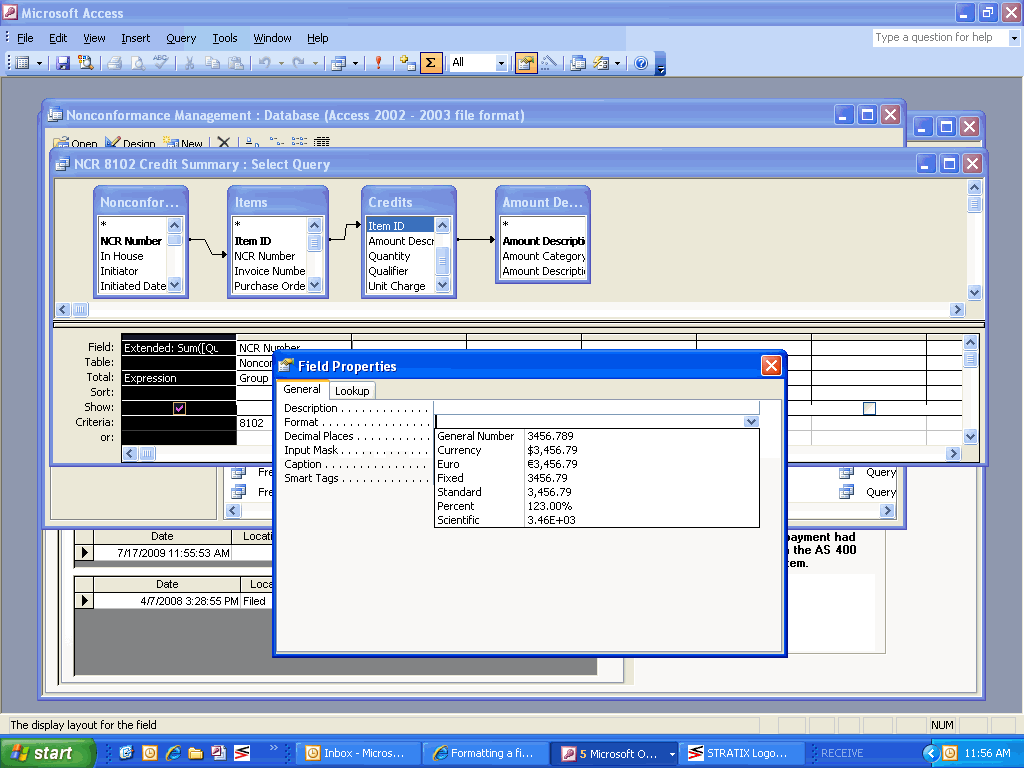Switch to the Inbox Outlook taskbar button
Image resolution: width=1024 pixels, height=768 pixels.
pyautogui.click(x=356, y=753)
